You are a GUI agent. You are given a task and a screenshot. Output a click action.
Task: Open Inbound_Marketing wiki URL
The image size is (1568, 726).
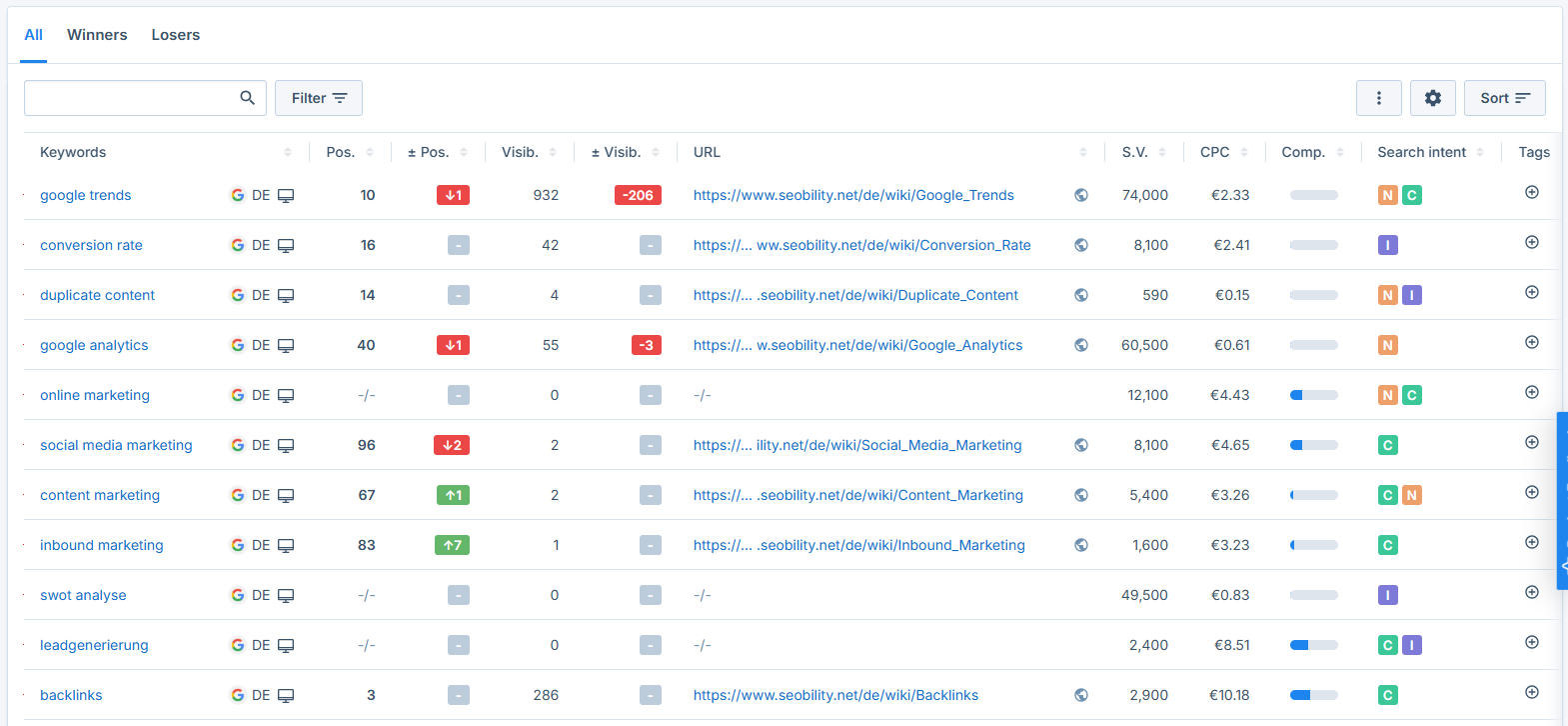tap(859, 545)
